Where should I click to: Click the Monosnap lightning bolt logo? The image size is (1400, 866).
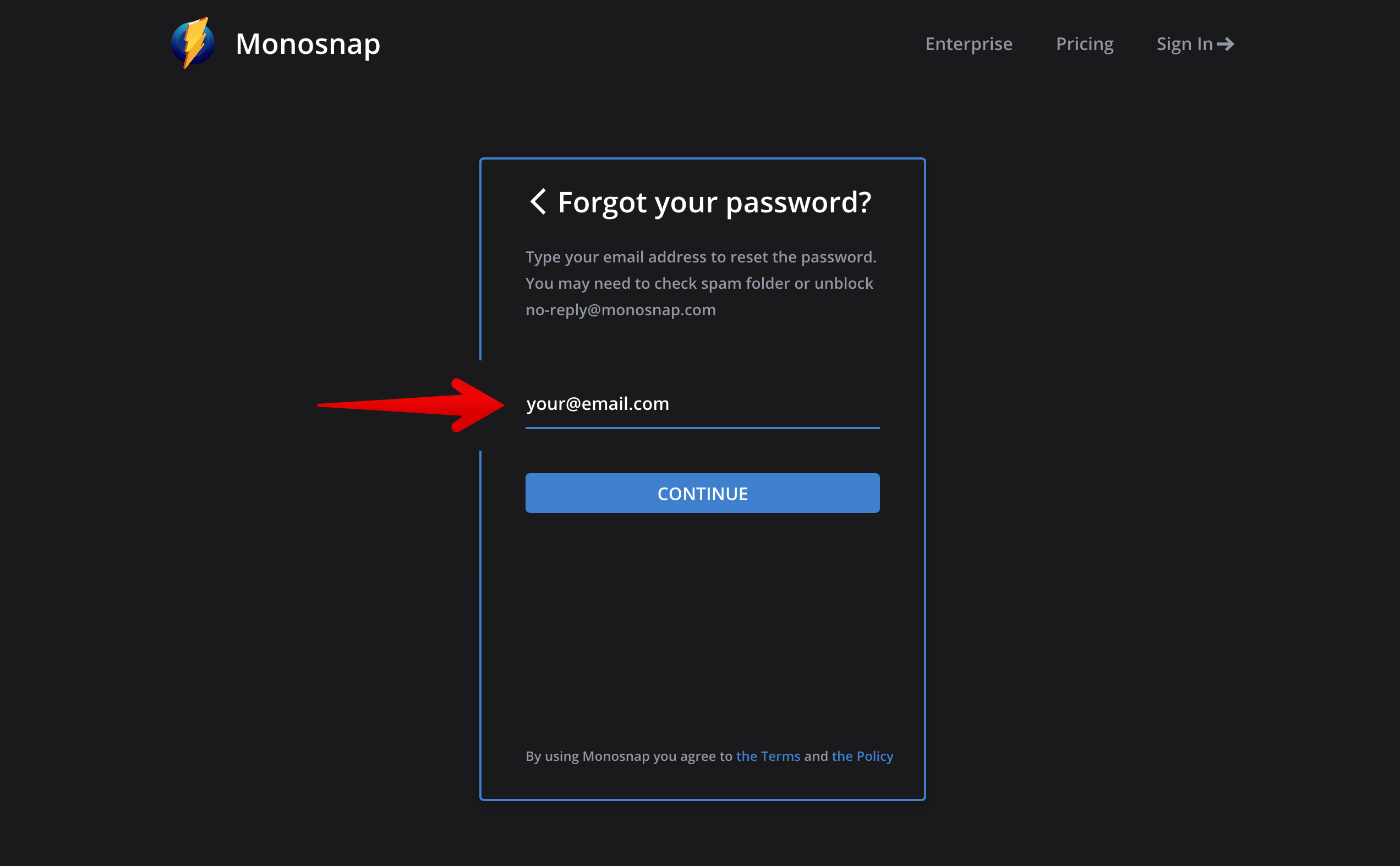pos(193,43)
